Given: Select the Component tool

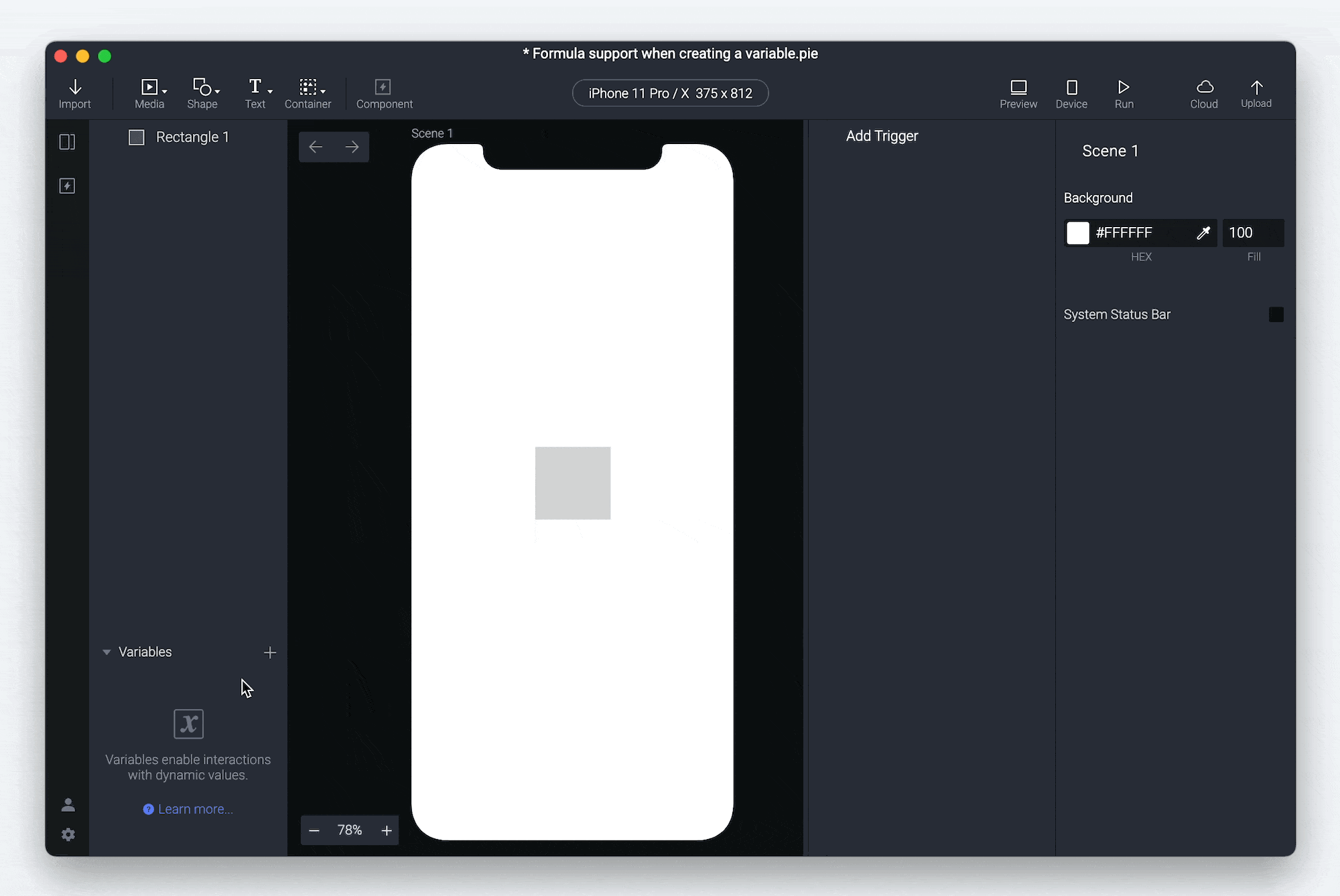Looking at the screenshot, I should click(x=383, y=93).
